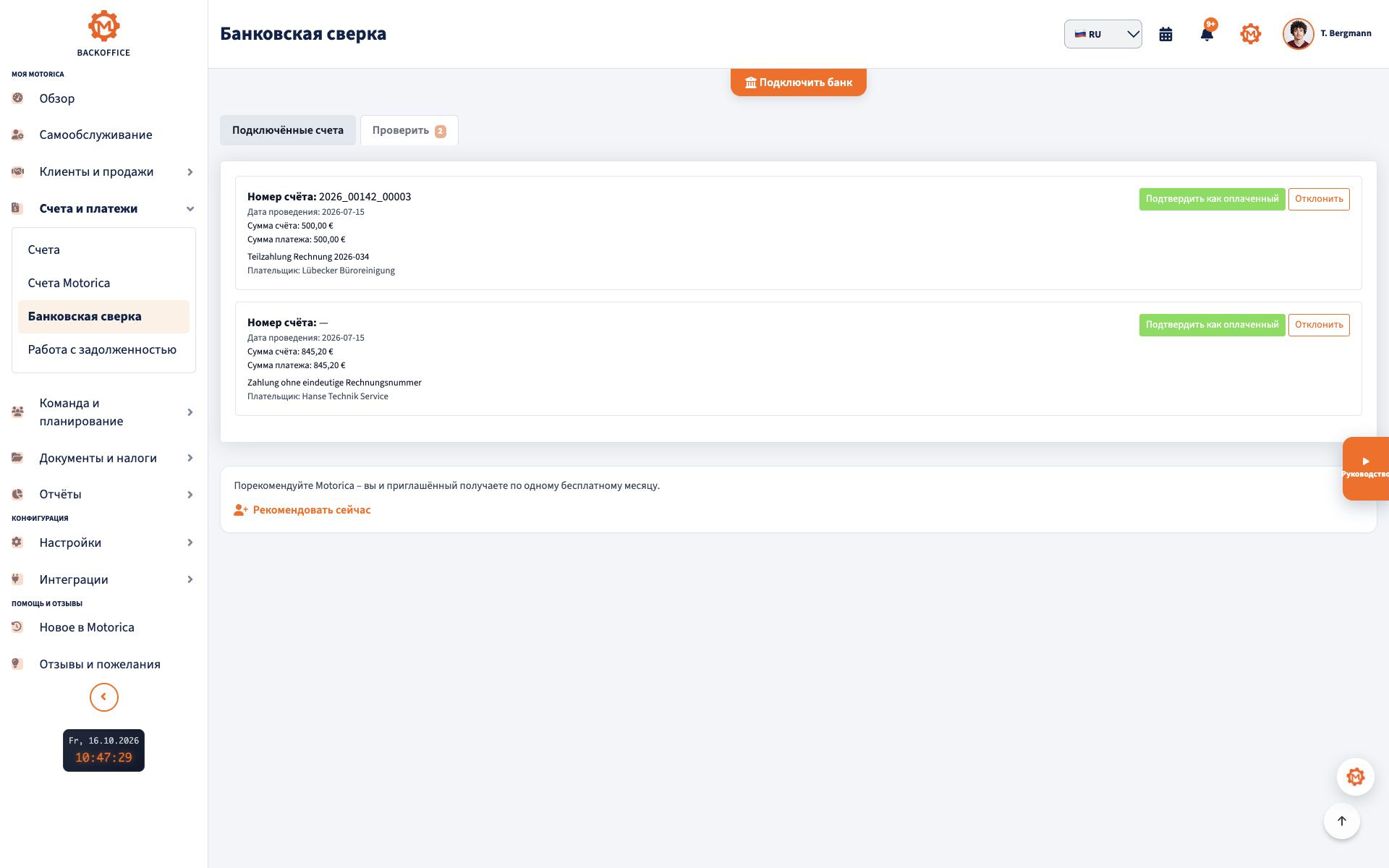This screenshot has width=1389, height=868.
Task: Click the Обзор sidebar icon
Action: click(x=18, y=98)
